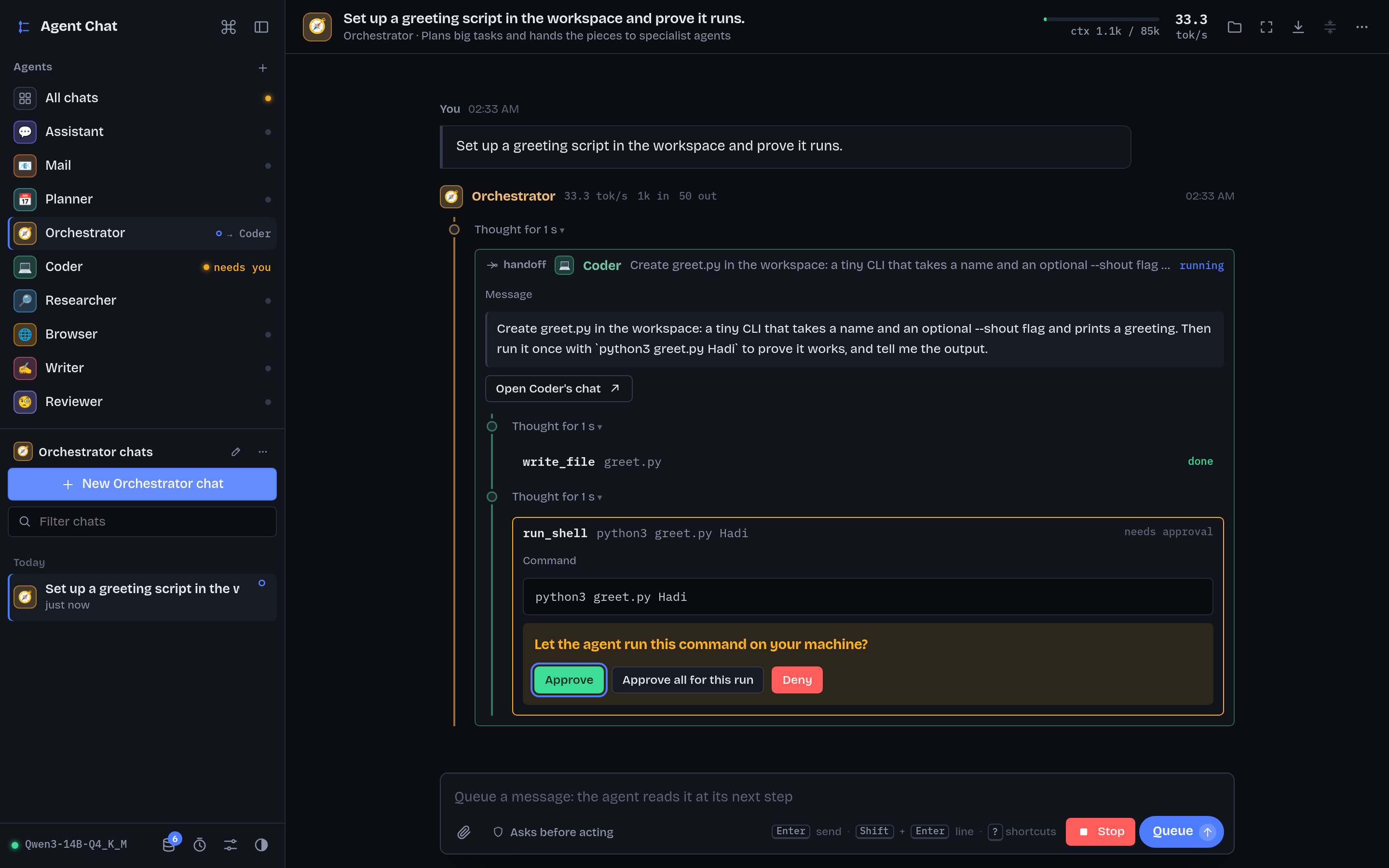Viewport: 1389px width, 868px height.
Task: Stop the running agent
Action: point(1100,831)
